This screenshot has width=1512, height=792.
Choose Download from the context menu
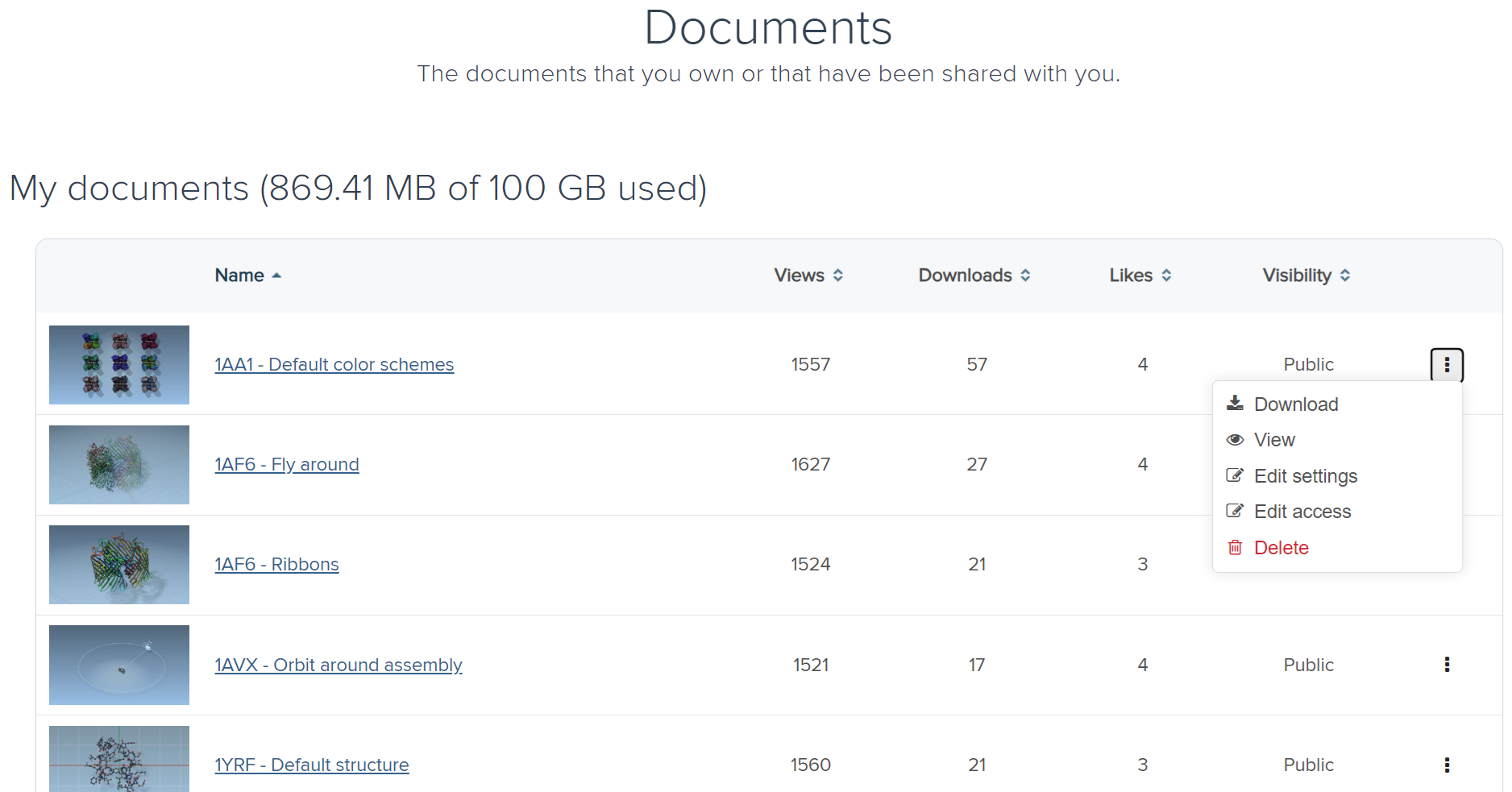[x=1295, y=404]
